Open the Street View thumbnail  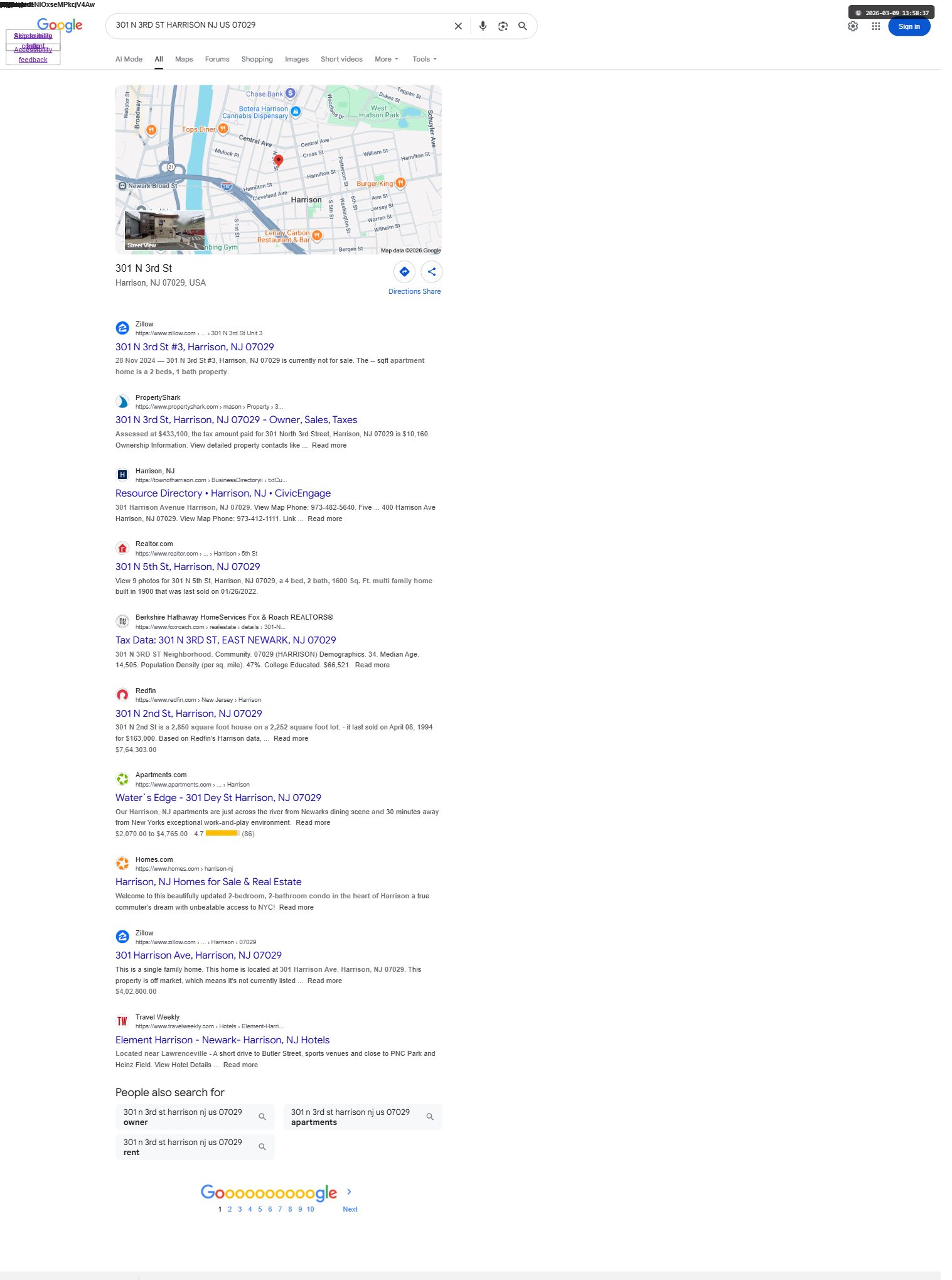tap(164, 230)
